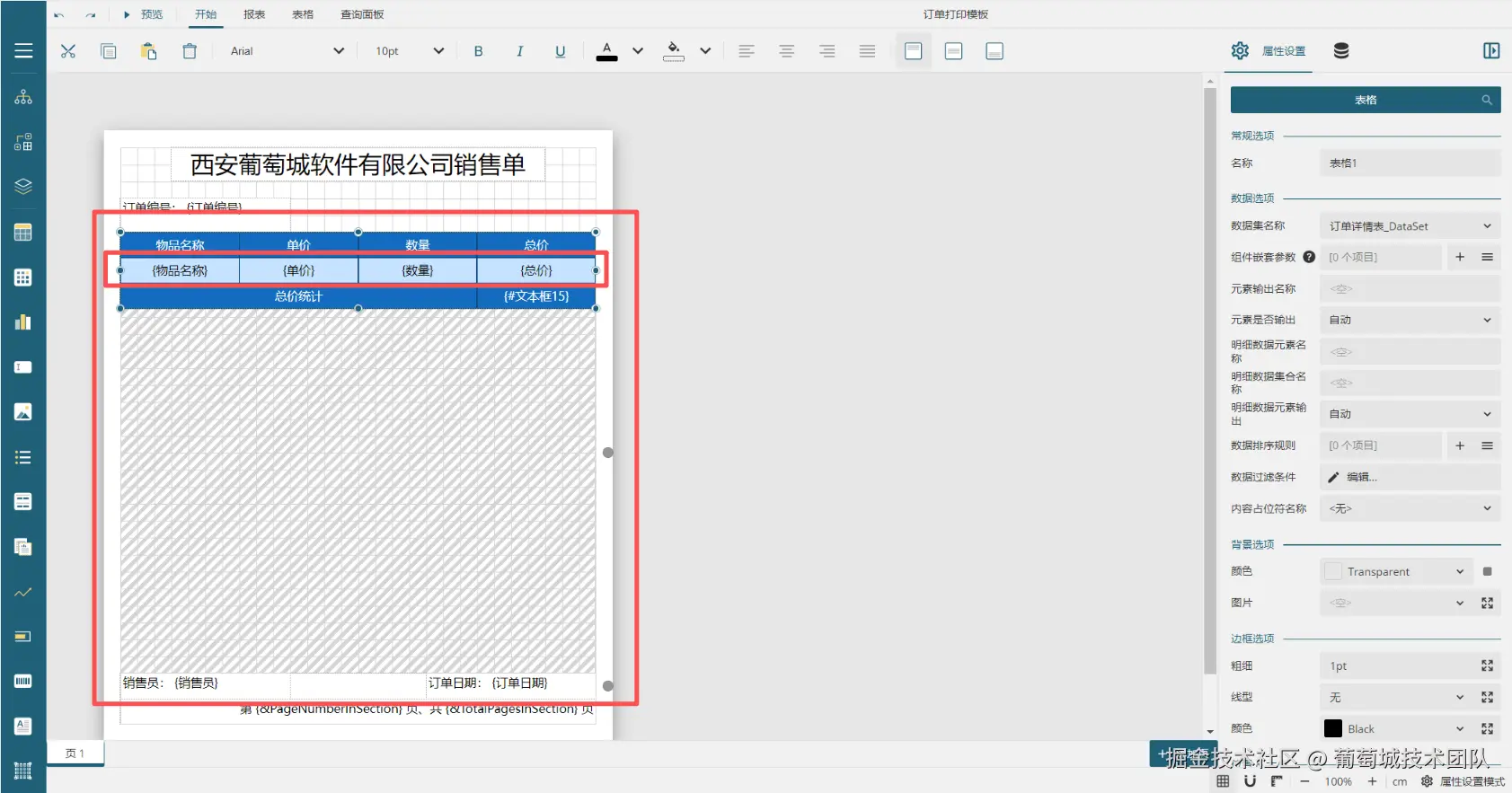This screenshot has height=793, width=1512.
Task: Click the text color swatch
Action: point(607,51)
